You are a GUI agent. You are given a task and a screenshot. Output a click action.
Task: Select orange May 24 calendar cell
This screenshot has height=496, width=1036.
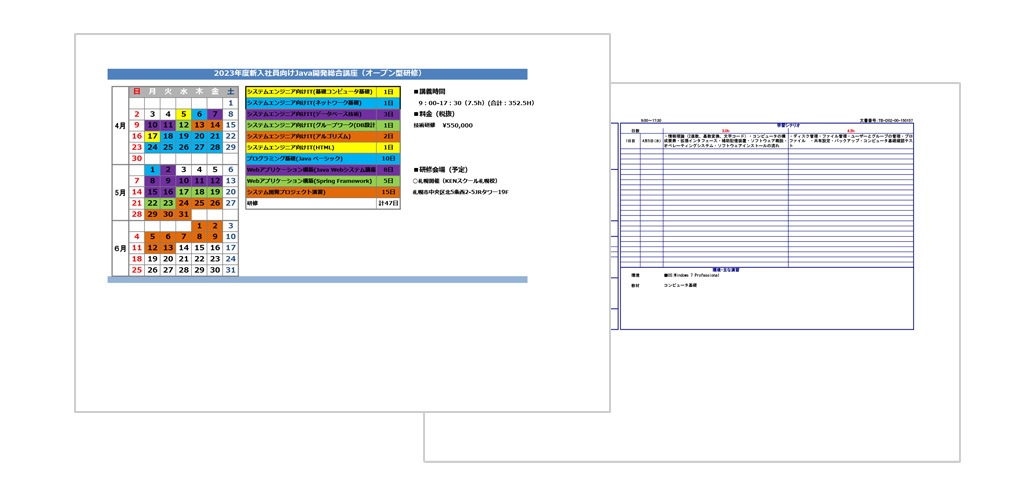184,203
